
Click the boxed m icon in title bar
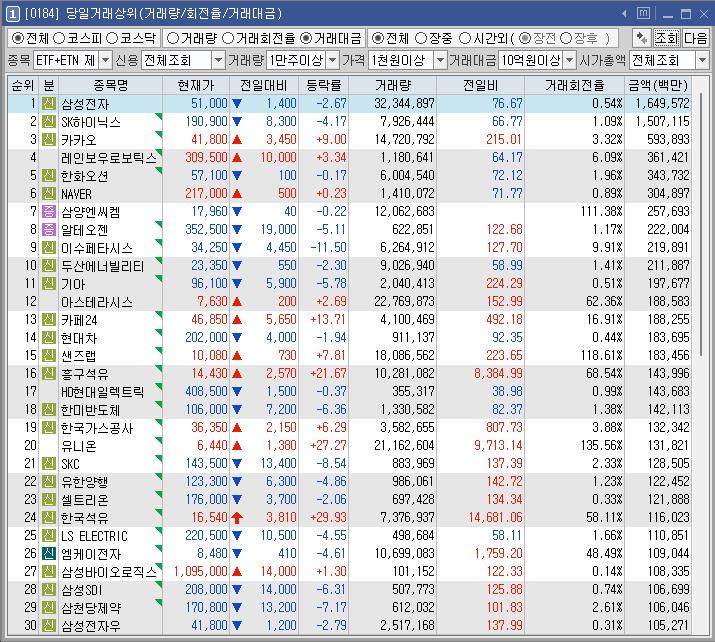pyautogui.click(x=643, y=13)
